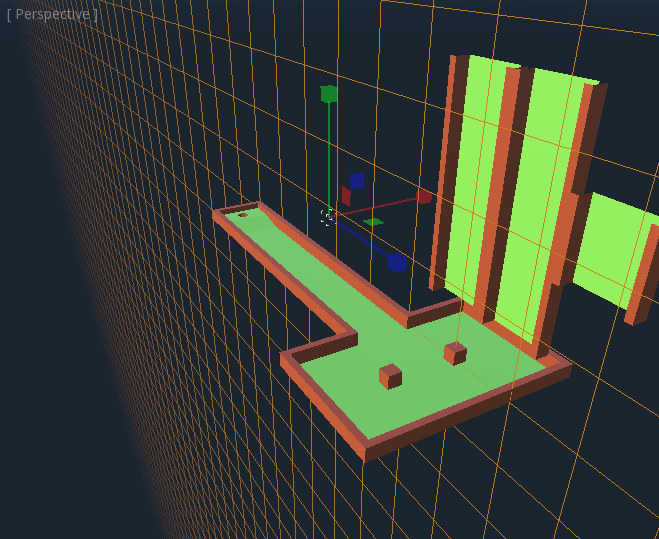This screenshot has width=659, height=539.
Task: Click the wide green floor area
Action: [420, 390]
